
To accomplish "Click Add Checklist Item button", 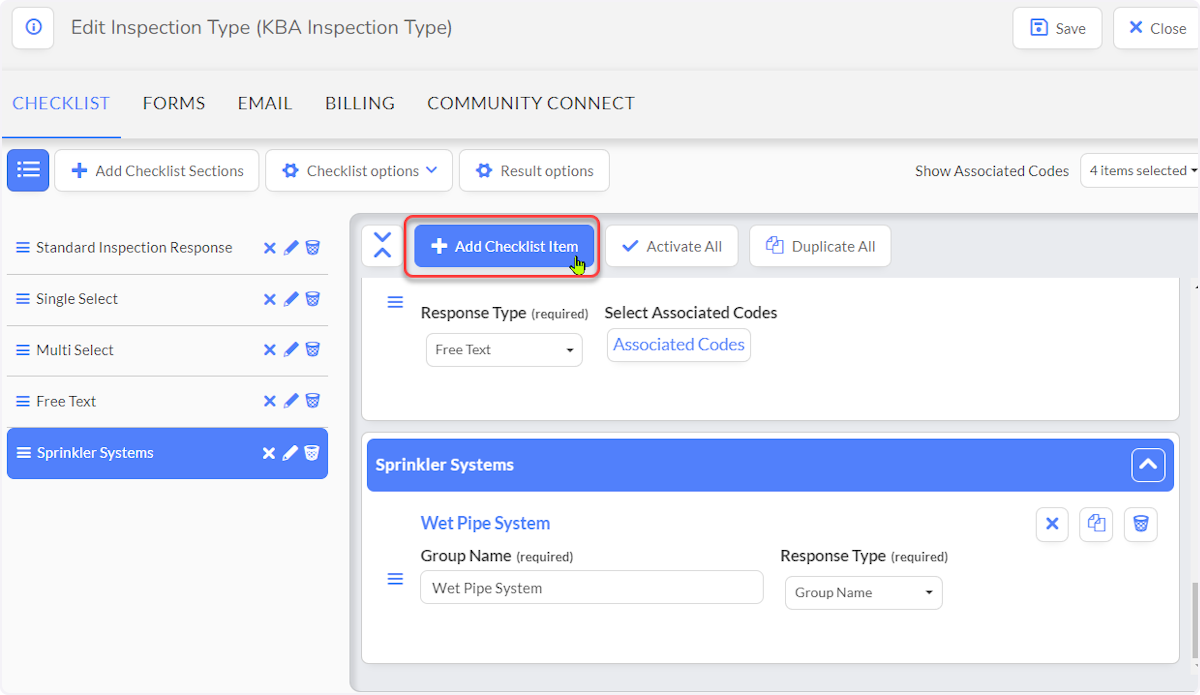I will 504,246.
